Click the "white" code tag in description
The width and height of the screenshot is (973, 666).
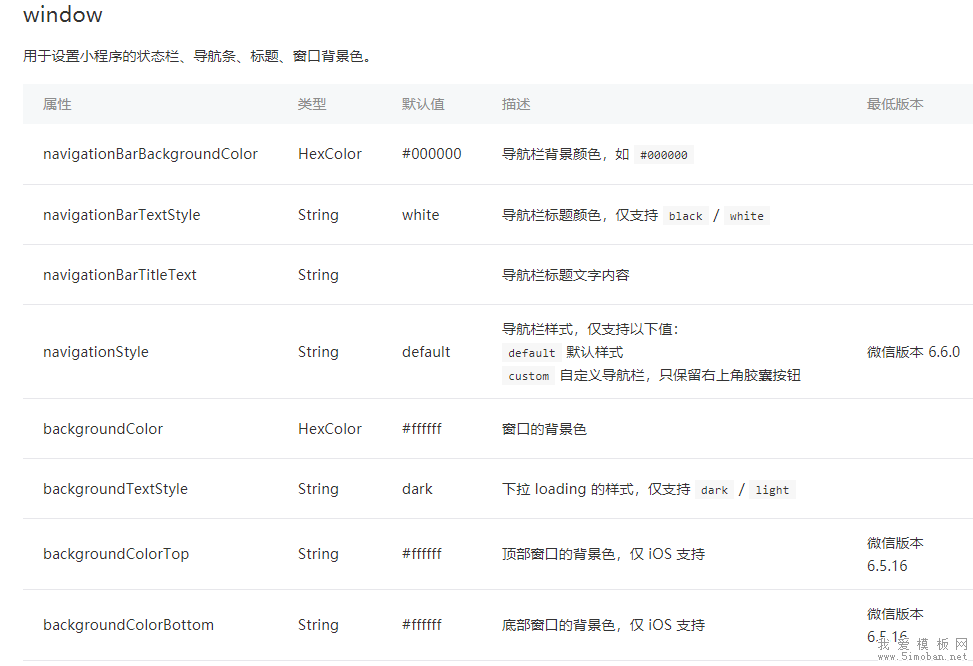point(746,216)
